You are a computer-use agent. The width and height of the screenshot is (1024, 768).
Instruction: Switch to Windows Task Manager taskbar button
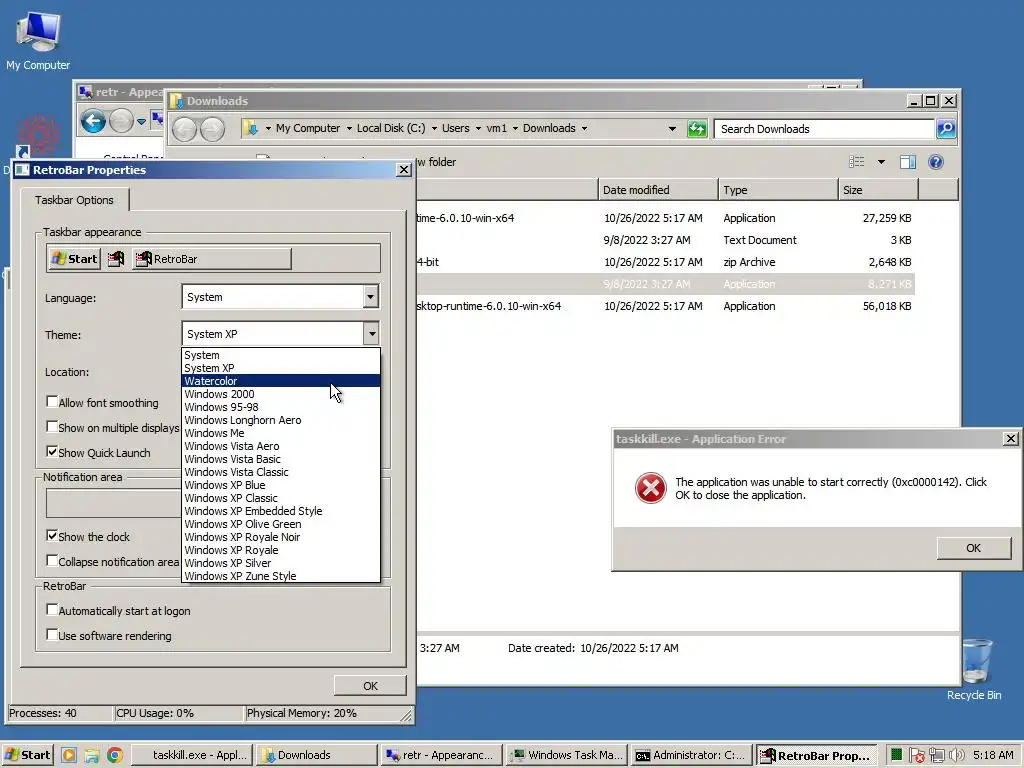pyautogui.click(x=566, y=755)
